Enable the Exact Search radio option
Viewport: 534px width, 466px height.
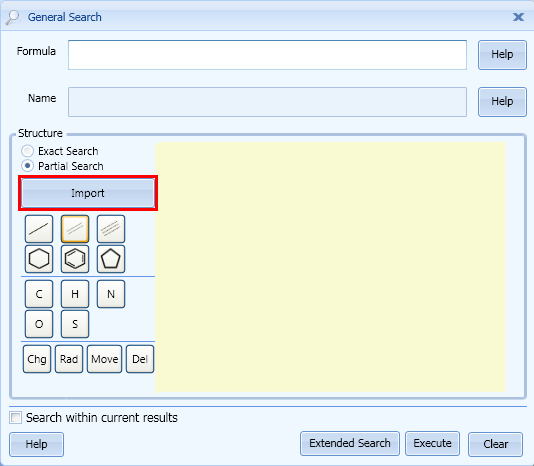coord(27,151)
